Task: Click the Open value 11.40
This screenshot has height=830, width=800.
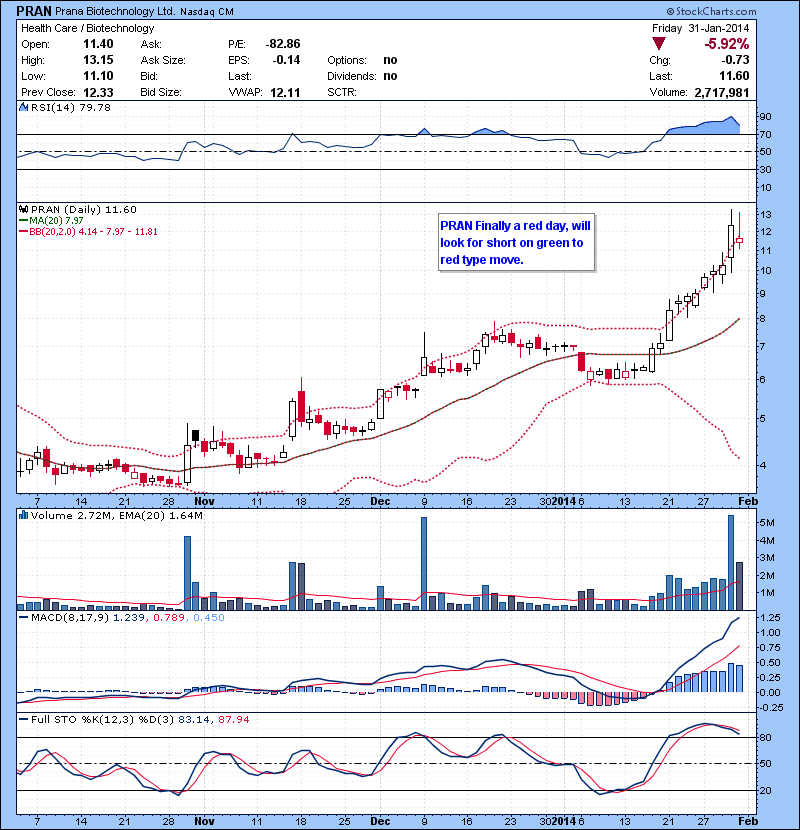Action: 98,44
